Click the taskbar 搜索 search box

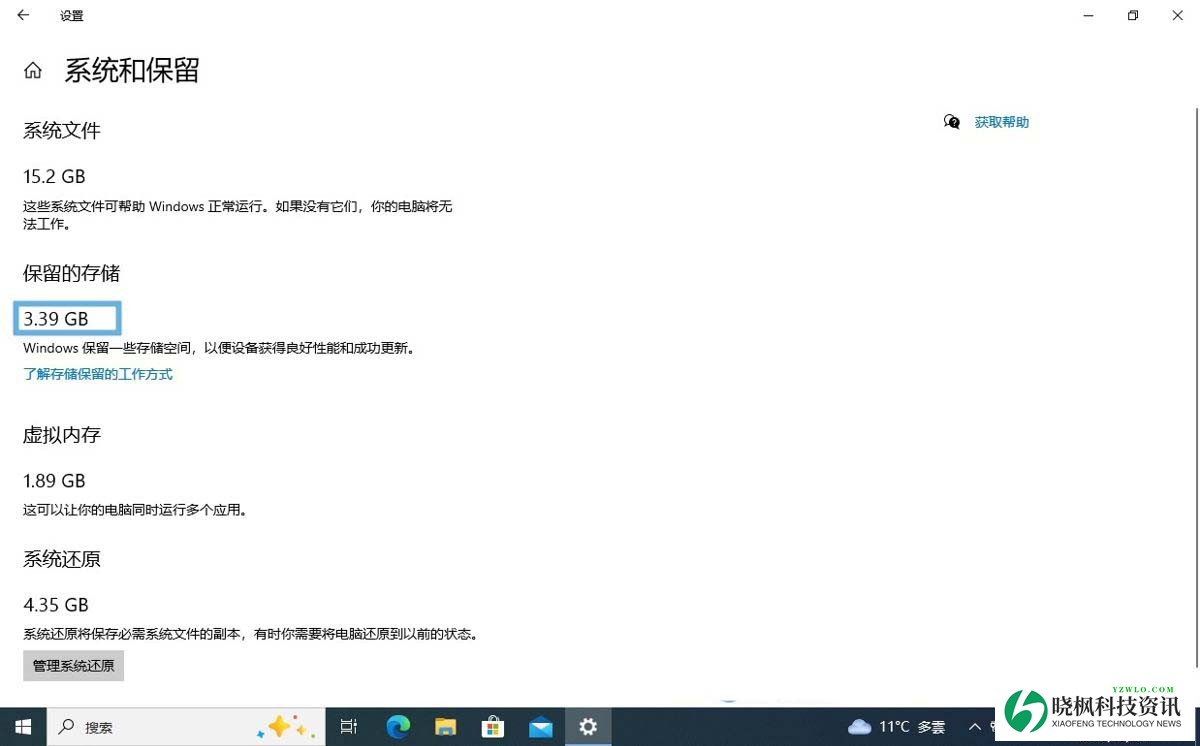click(x=150, y=727)
